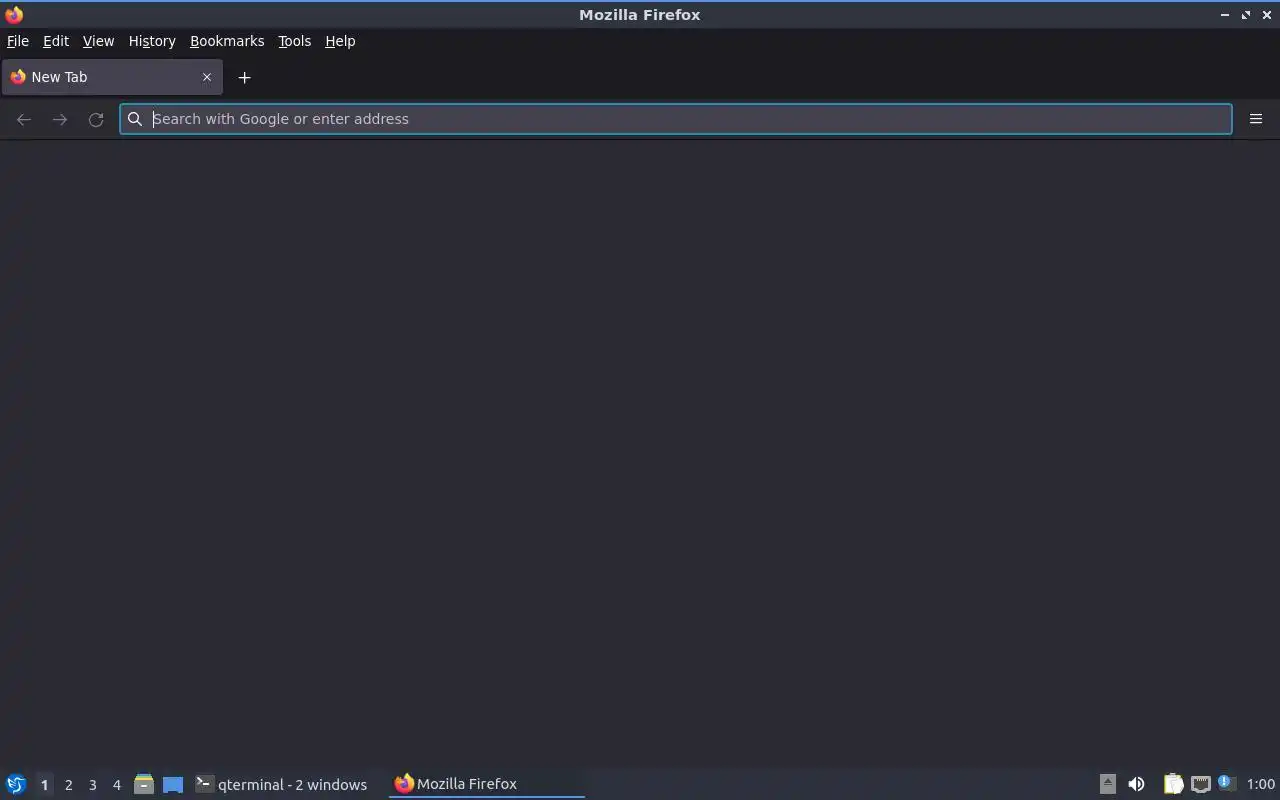
Task: Click the Back navigation arrow
Action: pos(24,119)
